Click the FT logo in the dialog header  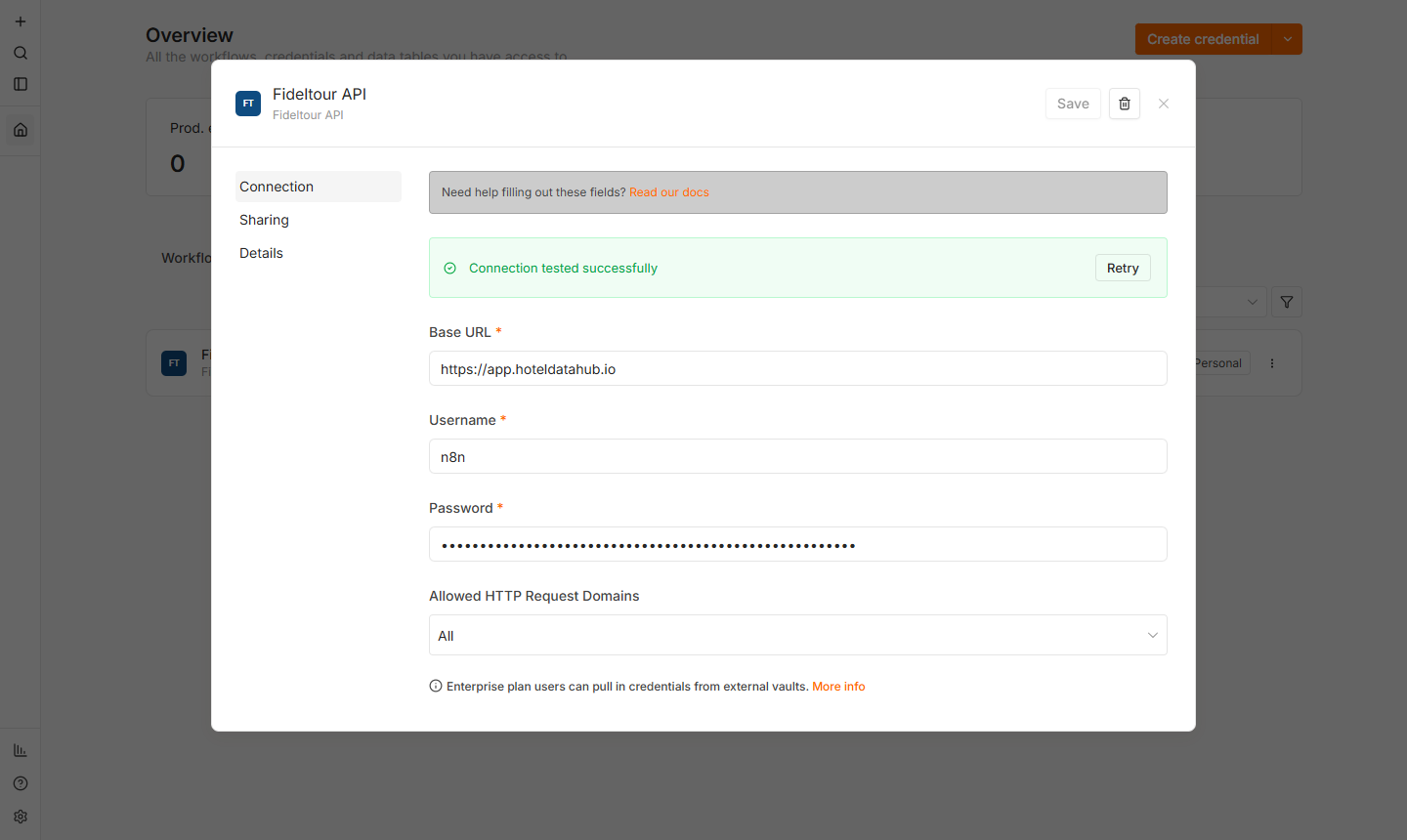tap(248, 104)
